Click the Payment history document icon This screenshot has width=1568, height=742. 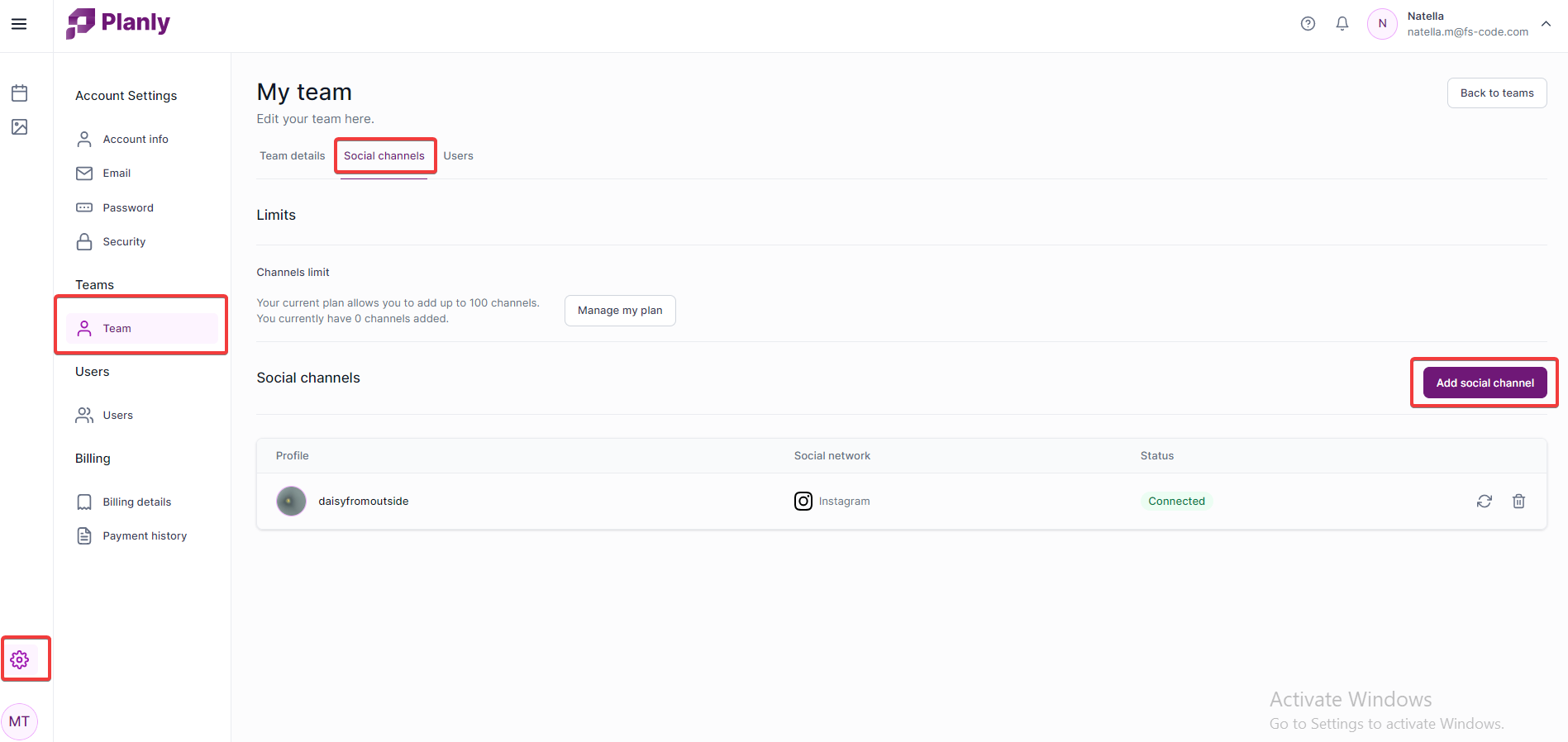click(x=84, y=535)
